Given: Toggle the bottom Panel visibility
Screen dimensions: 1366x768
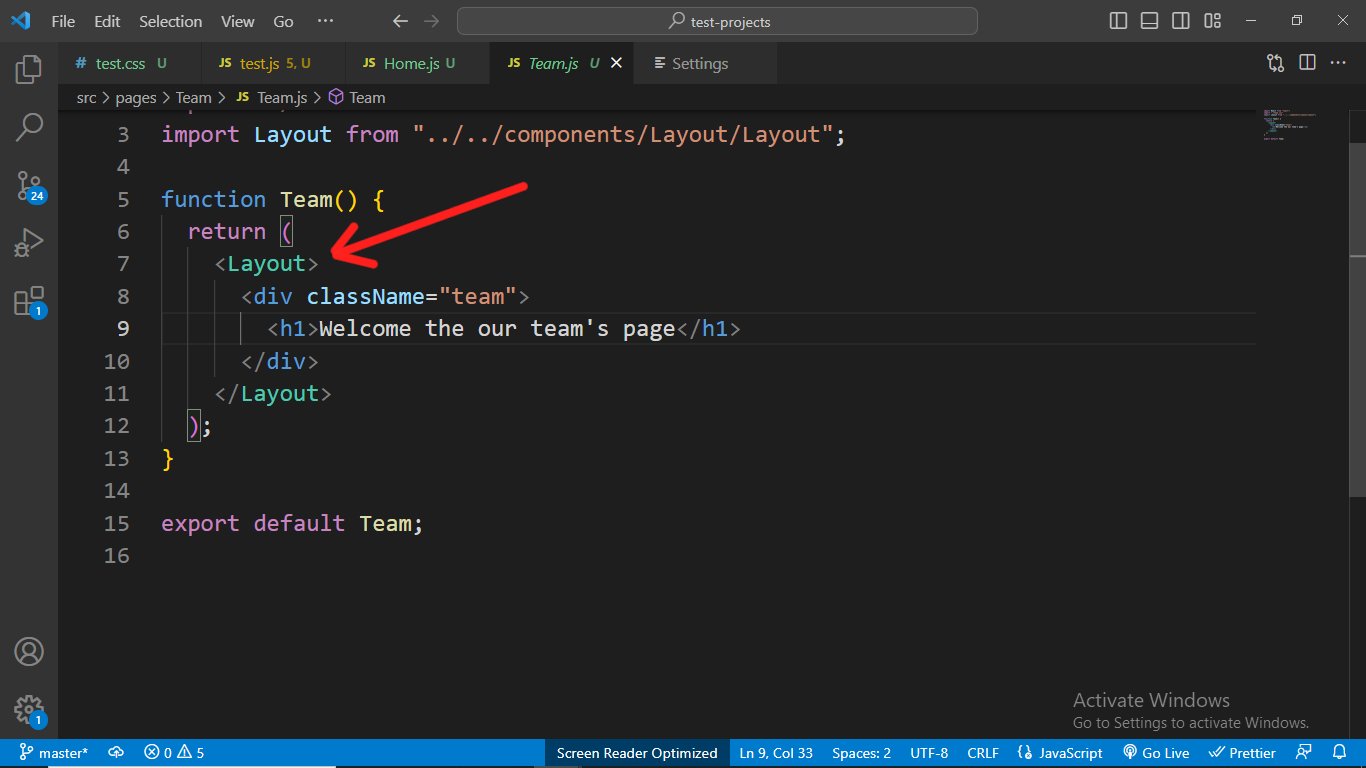Looking at the screenshot, I should (x=1150, y=21).
